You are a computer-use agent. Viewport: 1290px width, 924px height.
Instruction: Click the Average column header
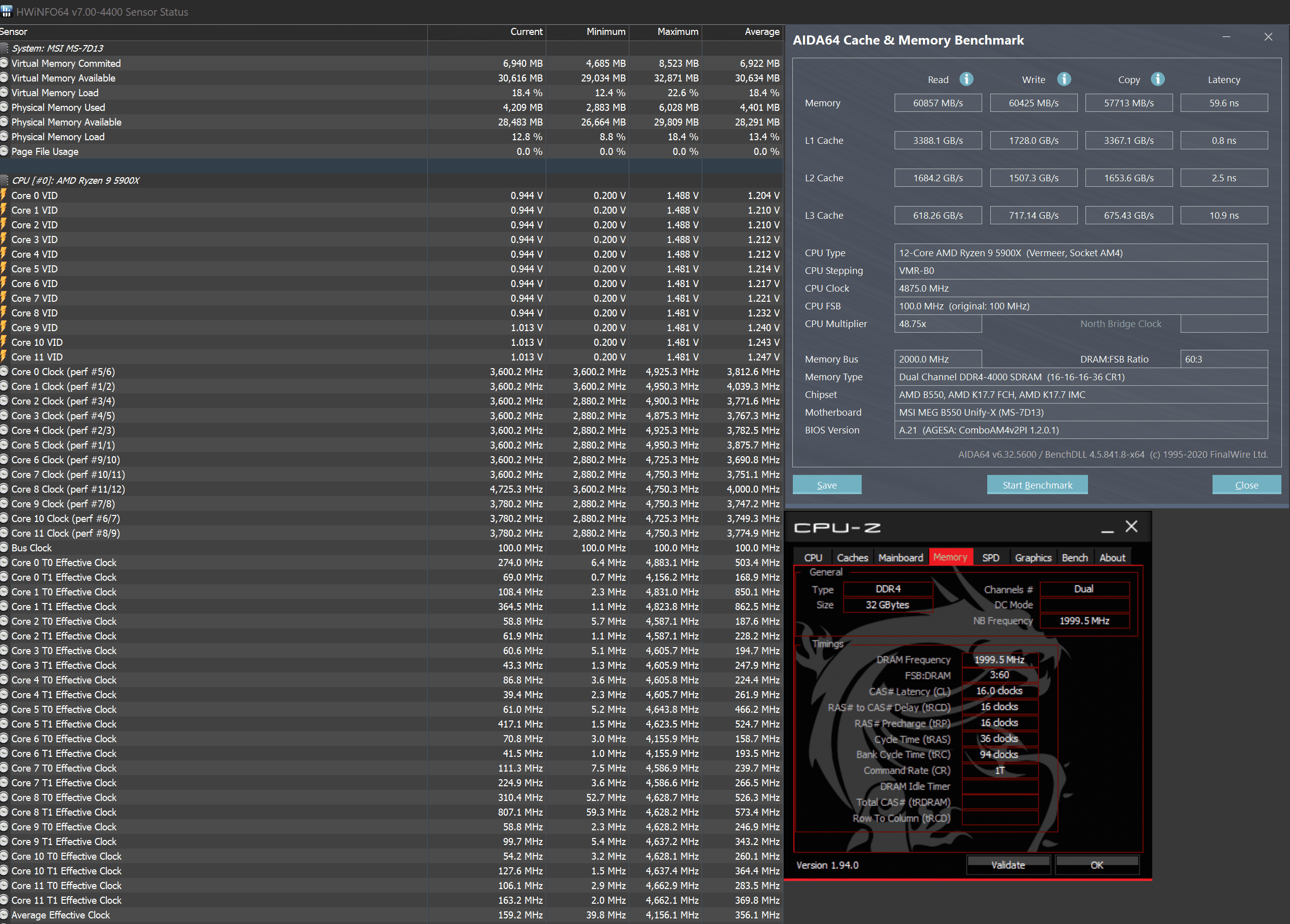(x=742, y=32)
